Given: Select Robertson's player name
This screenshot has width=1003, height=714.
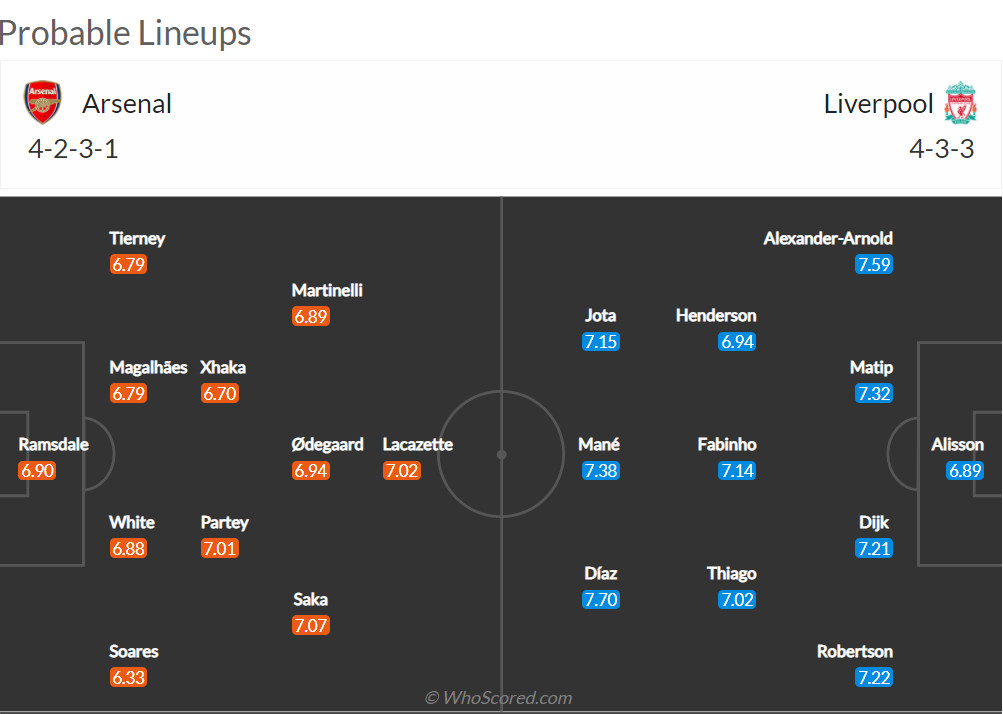Looking at the screenshot, I should [x=855, y=652].
